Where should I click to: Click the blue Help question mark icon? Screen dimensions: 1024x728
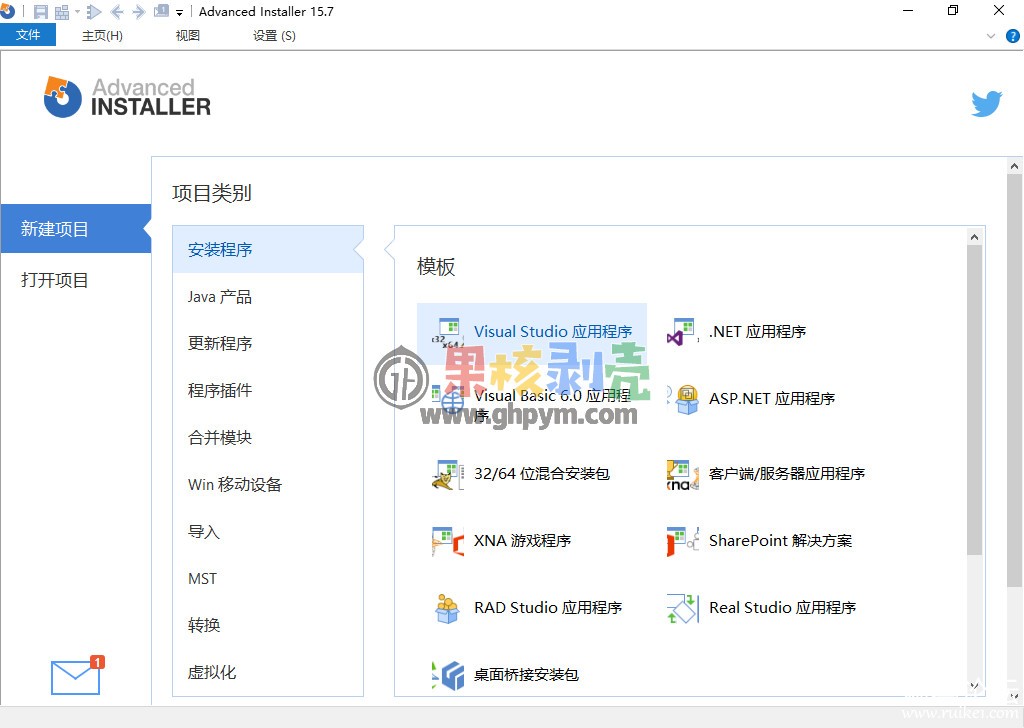coord(1012,37)
